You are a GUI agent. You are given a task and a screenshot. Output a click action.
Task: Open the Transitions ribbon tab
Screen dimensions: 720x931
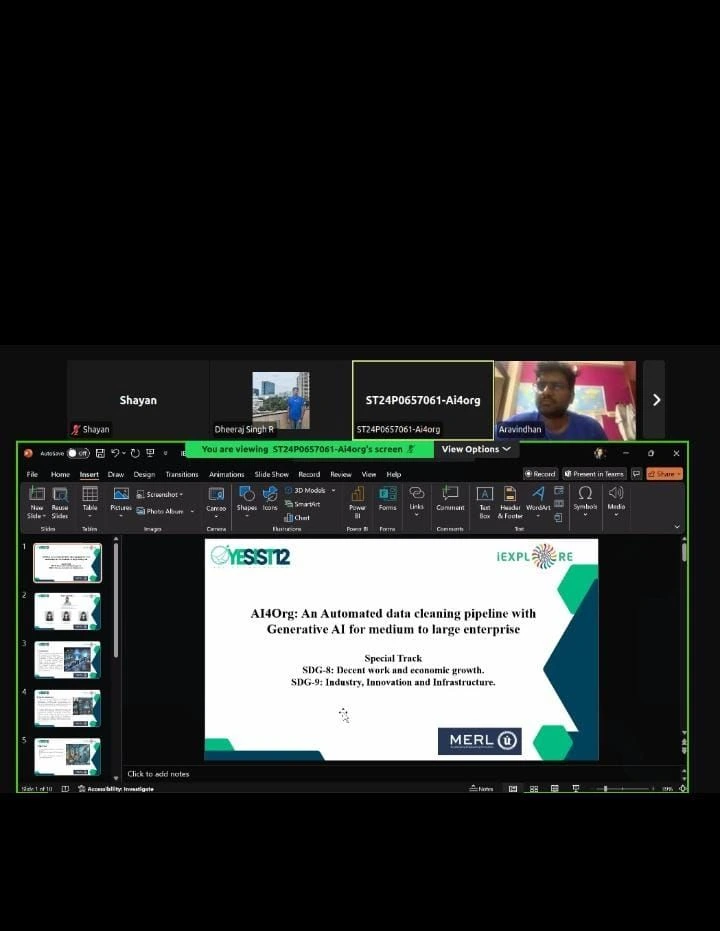(x=182, y=474)
